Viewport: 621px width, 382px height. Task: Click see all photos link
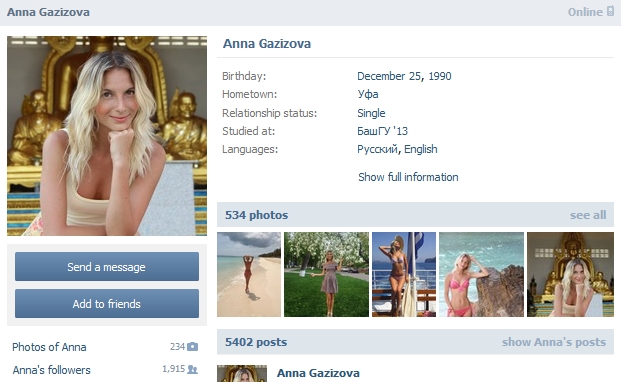coord(588,215)
